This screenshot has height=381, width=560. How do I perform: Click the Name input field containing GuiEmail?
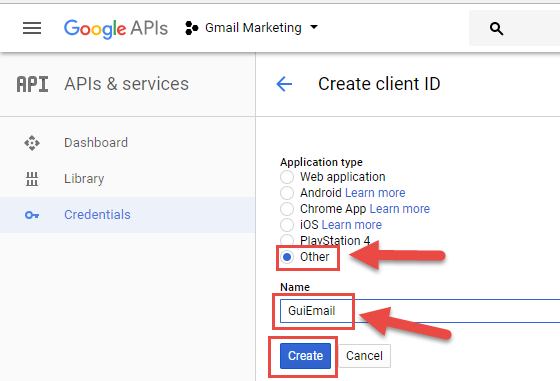coord(420,311)
